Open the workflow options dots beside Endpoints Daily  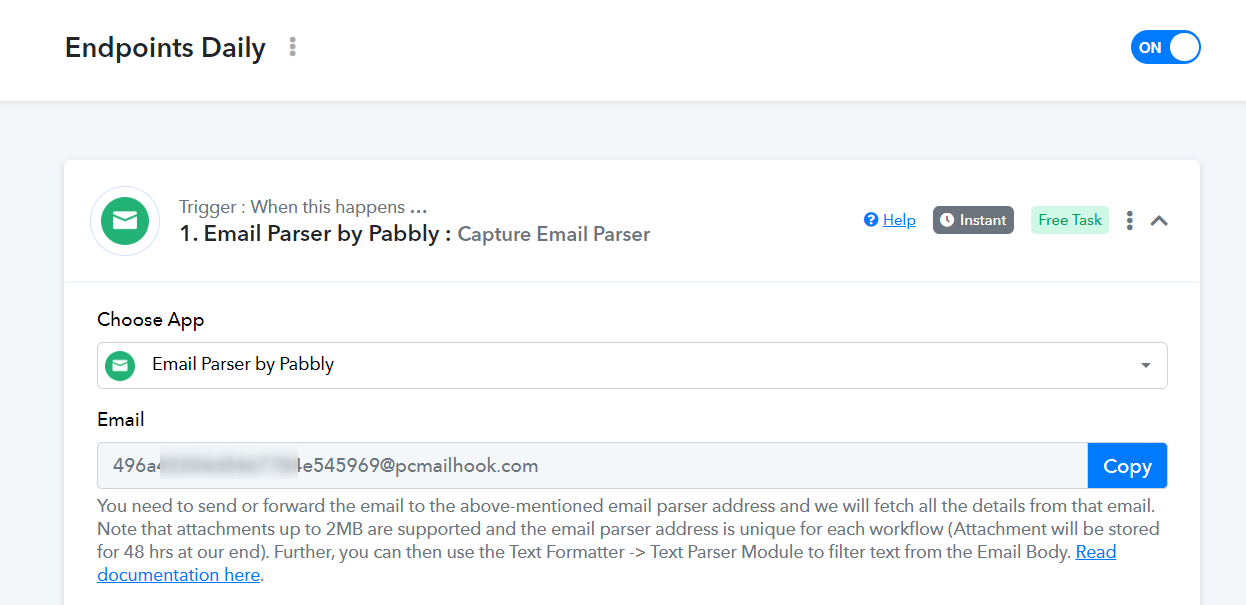tap(292, 47)
